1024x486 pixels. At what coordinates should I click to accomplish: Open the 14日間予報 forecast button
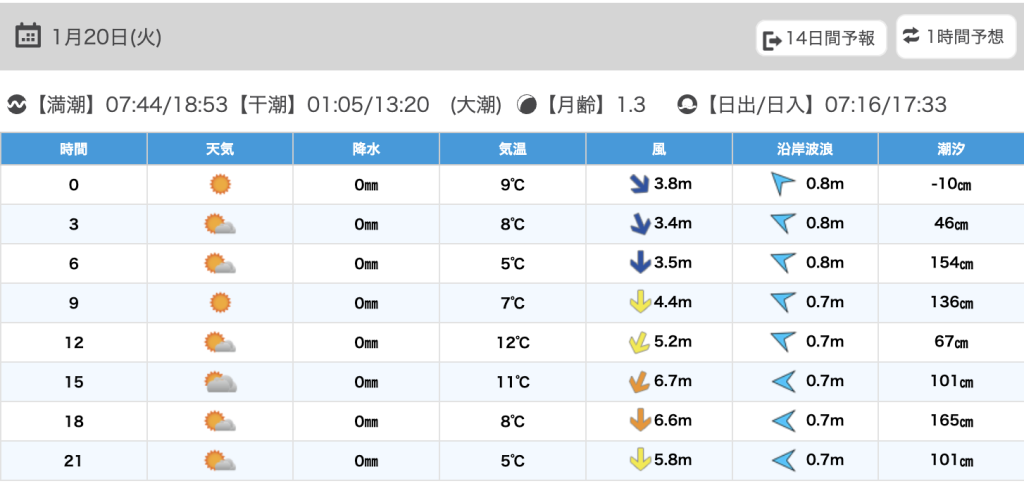click(x=819, y=39)
